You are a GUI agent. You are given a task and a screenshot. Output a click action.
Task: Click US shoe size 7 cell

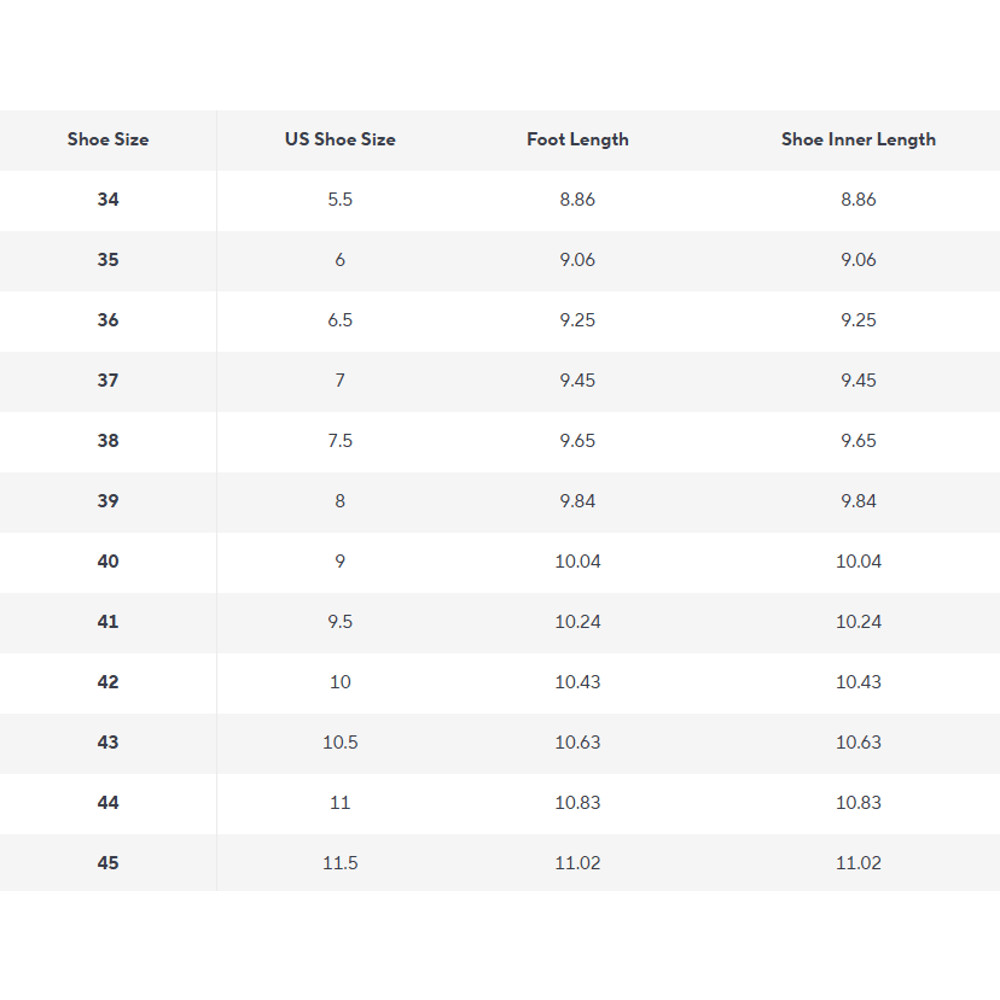340,380
